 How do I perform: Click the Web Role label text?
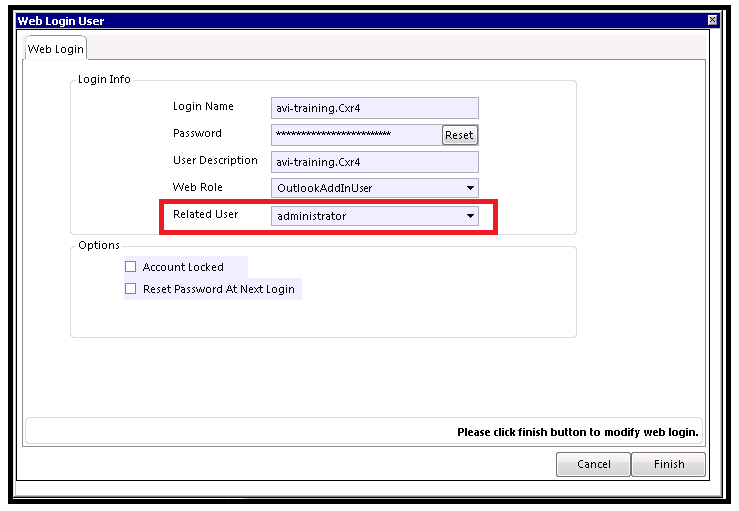(197, 187)
